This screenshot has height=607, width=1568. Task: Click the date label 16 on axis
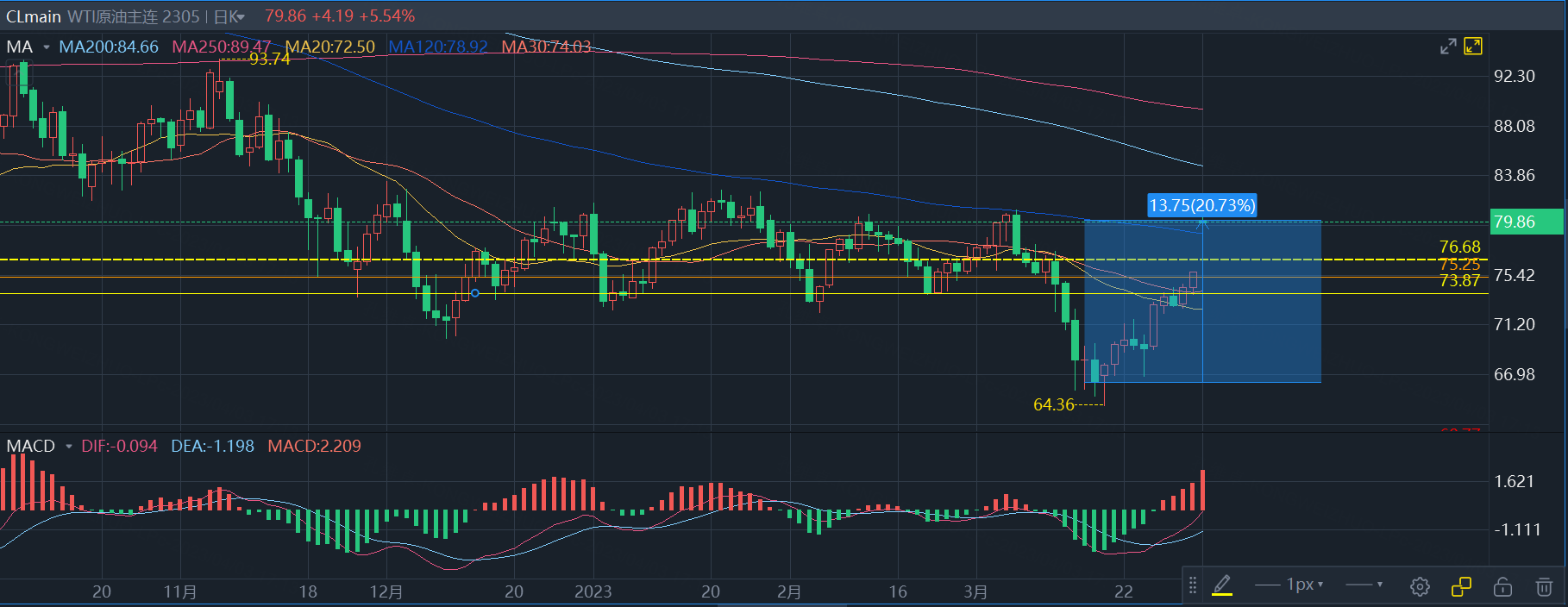(x=898, y=591)
